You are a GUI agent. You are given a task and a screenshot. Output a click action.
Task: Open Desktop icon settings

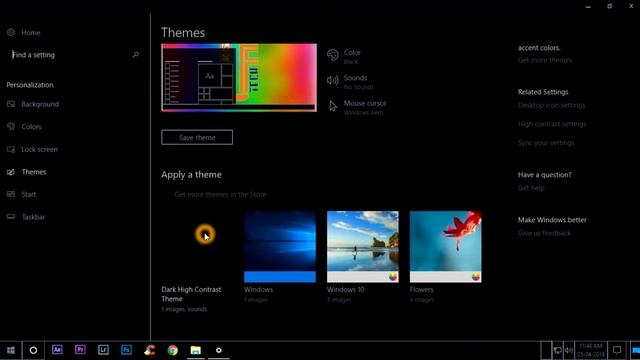point(551,105)
